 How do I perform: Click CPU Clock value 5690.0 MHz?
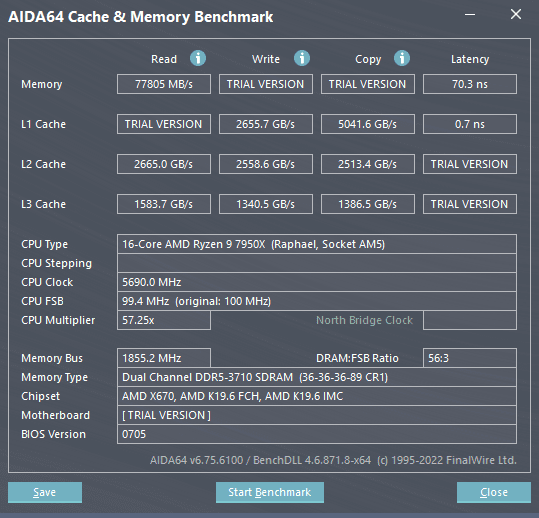(317, 282)
